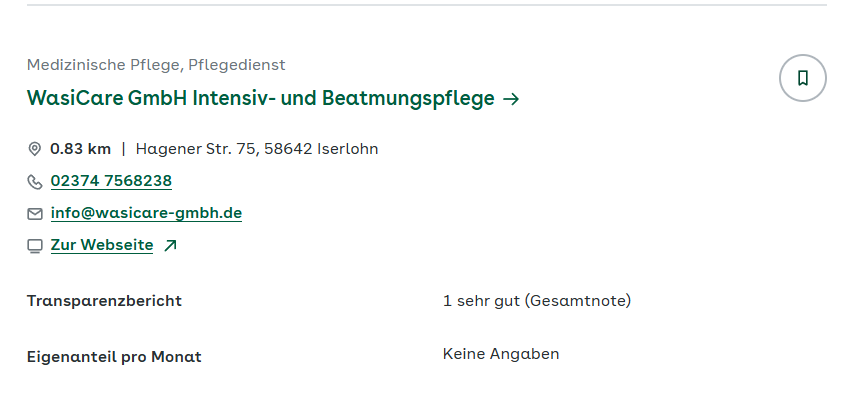855x405 pixels.
Task: Click the telephone handset icon
Action: [x=35, y=181]
